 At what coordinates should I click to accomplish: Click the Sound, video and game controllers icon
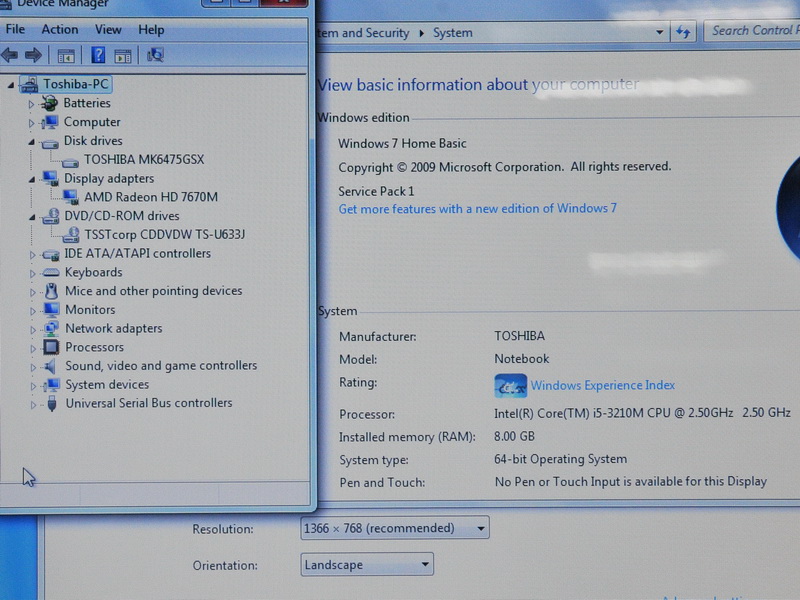[51, 366]
